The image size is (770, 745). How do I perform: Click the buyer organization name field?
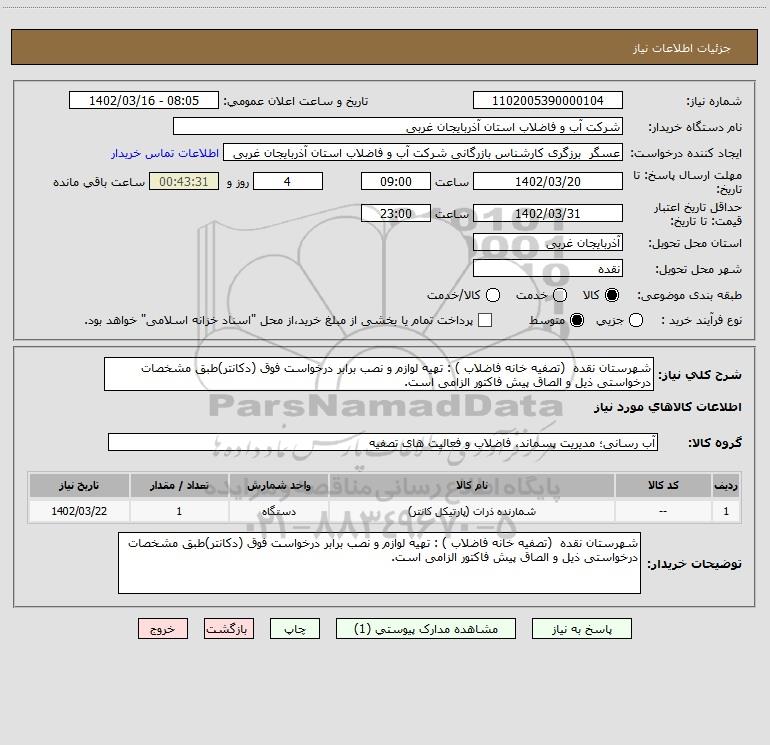click(398, 127)
